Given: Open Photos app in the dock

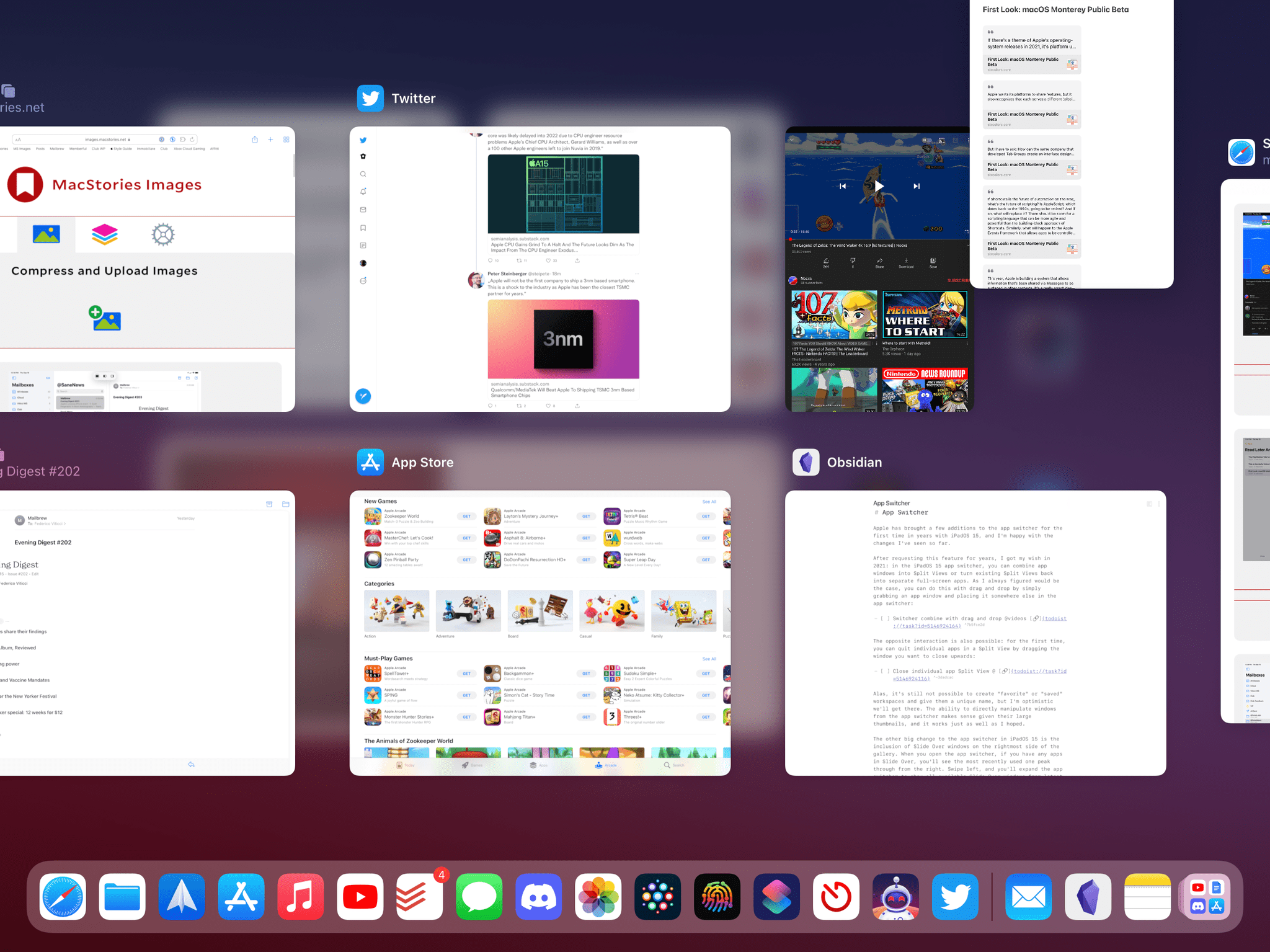Looking at the screenshot, I should coord(598,896).
